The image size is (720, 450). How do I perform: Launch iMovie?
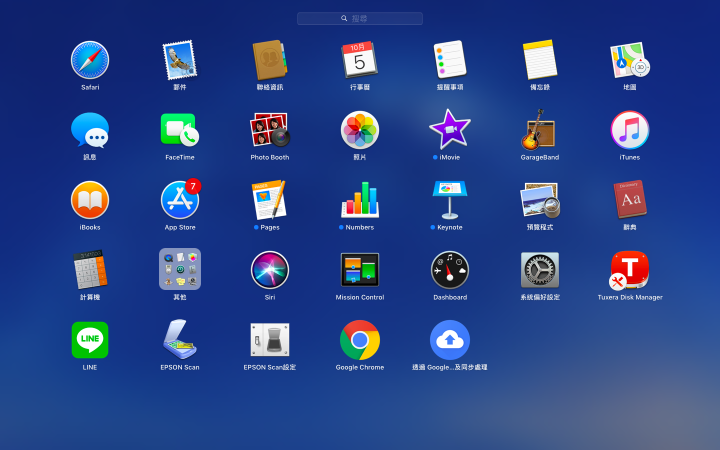tap(450, 130)
